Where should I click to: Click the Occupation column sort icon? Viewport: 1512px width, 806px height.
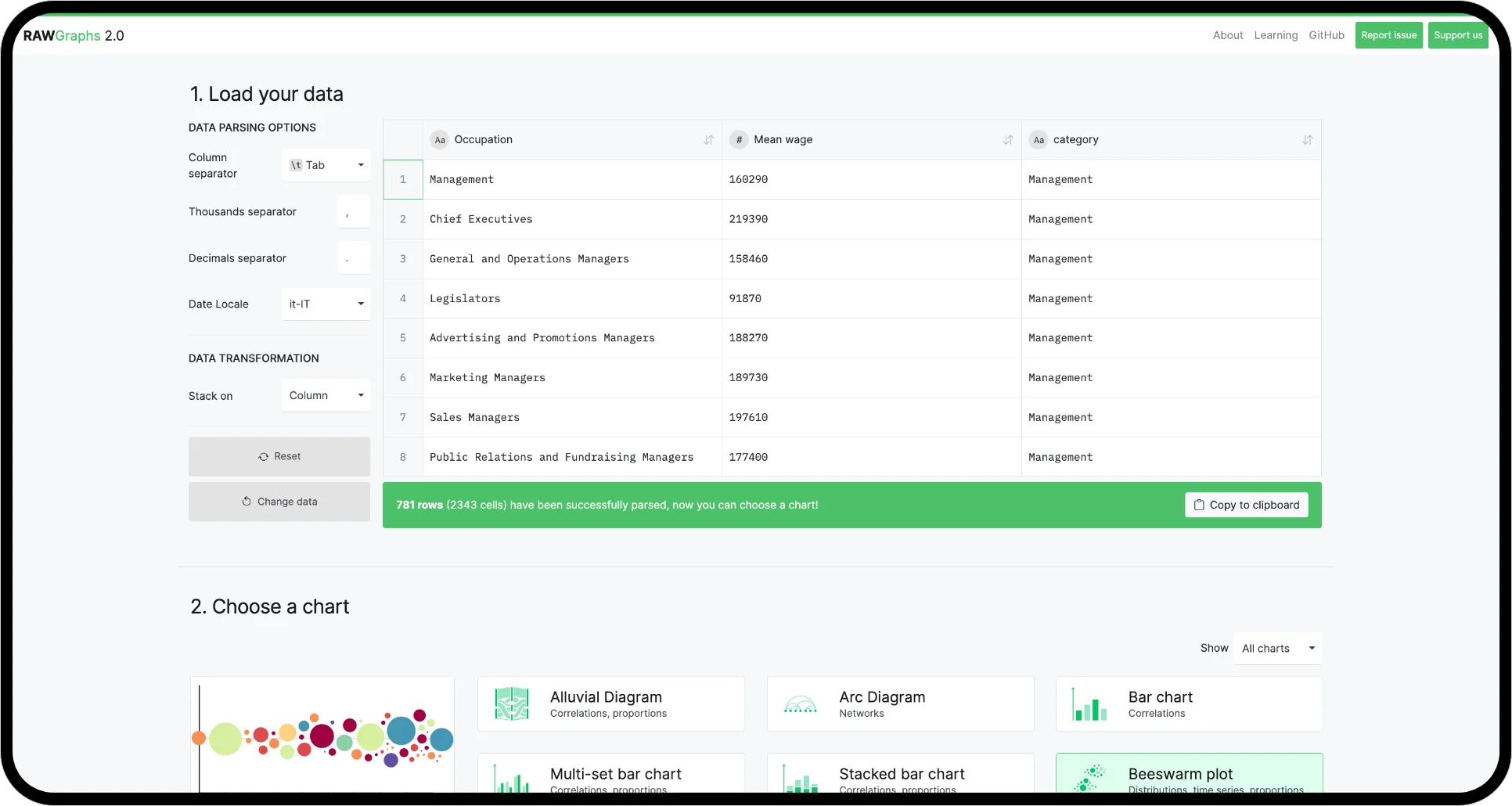708,140
